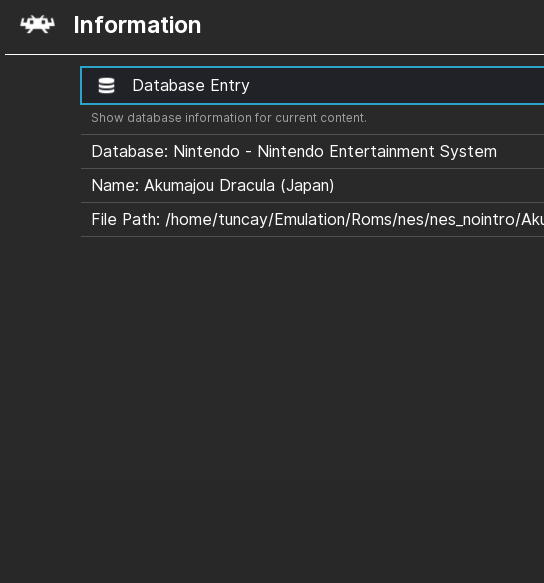Select the File Path row
Image resolution: width=544 pixels, height=583 pixels.
312,219
